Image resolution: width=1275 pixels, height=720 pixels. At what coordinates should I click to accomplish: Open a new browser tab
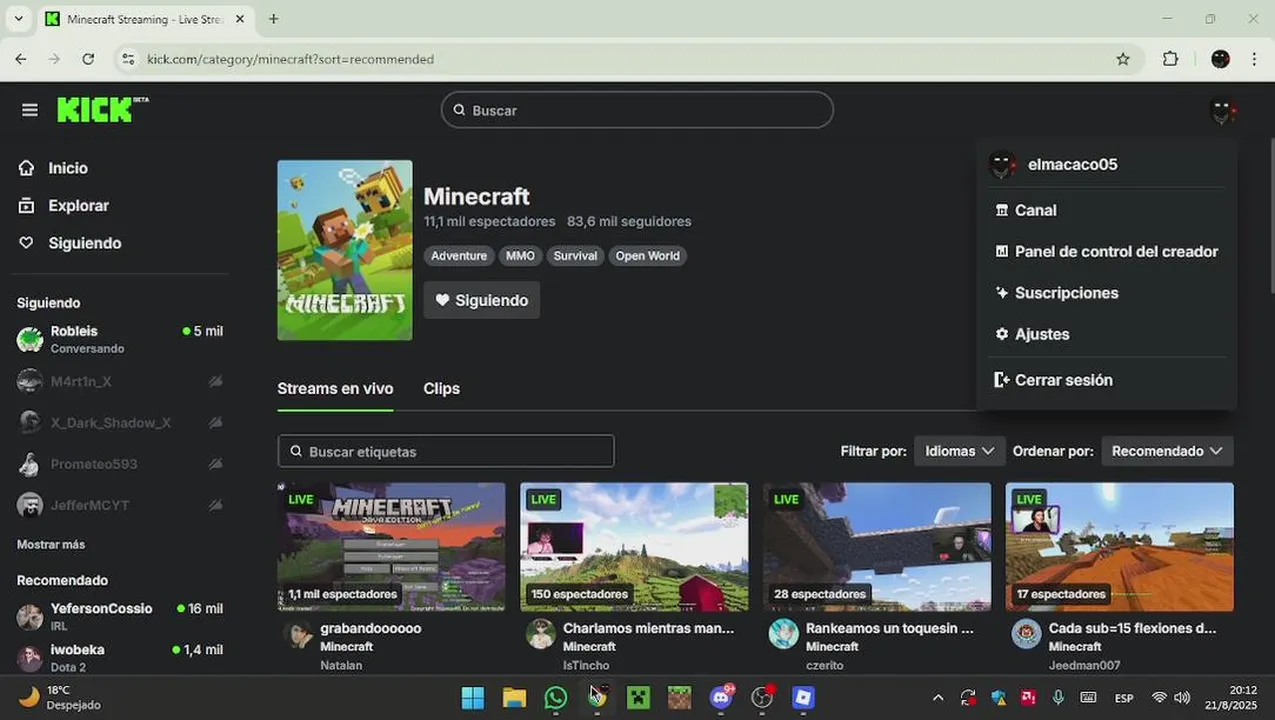(273, 19)
